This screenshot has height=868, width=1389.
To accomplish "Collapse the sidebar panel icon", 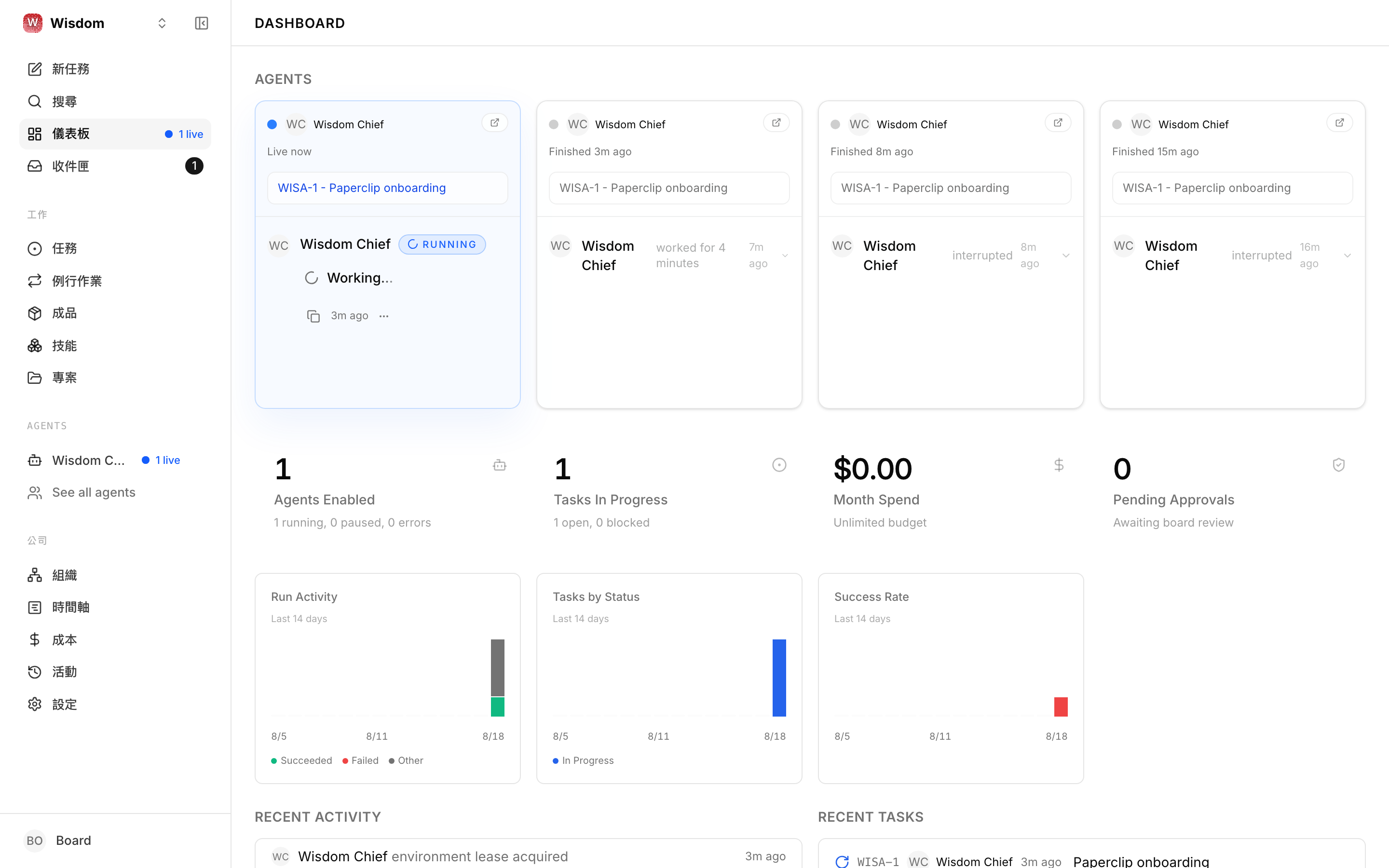I will click(x=202, y=23).
